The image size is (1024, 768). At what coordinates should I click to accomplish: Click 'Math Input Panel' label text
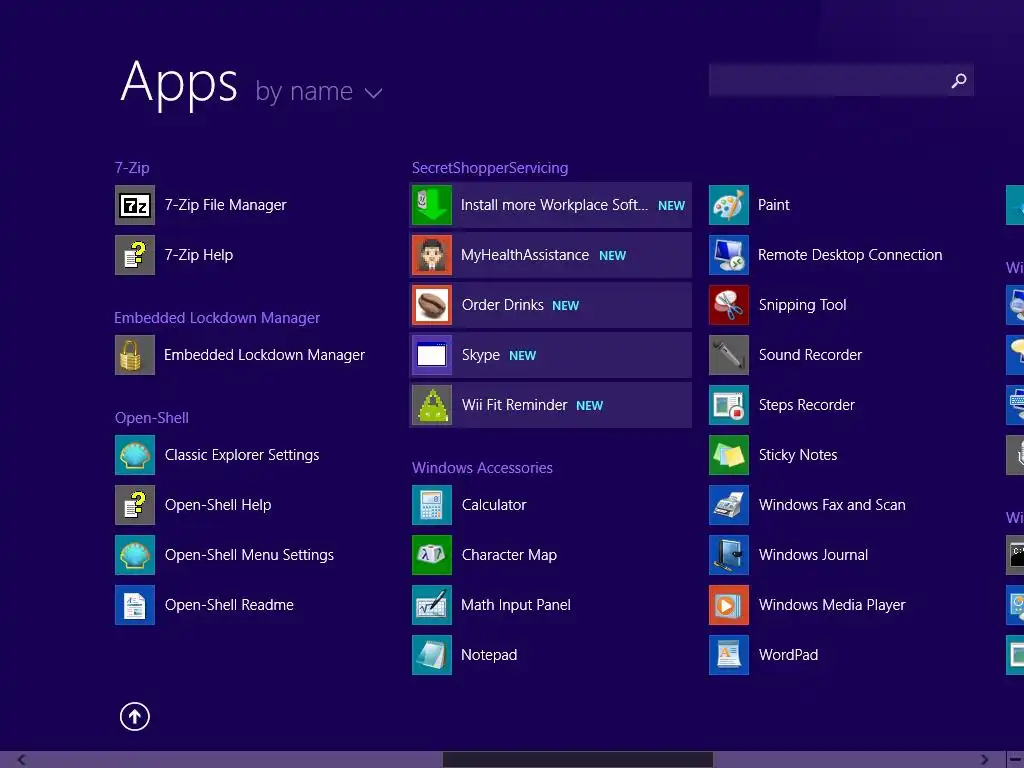click(515, 605)
